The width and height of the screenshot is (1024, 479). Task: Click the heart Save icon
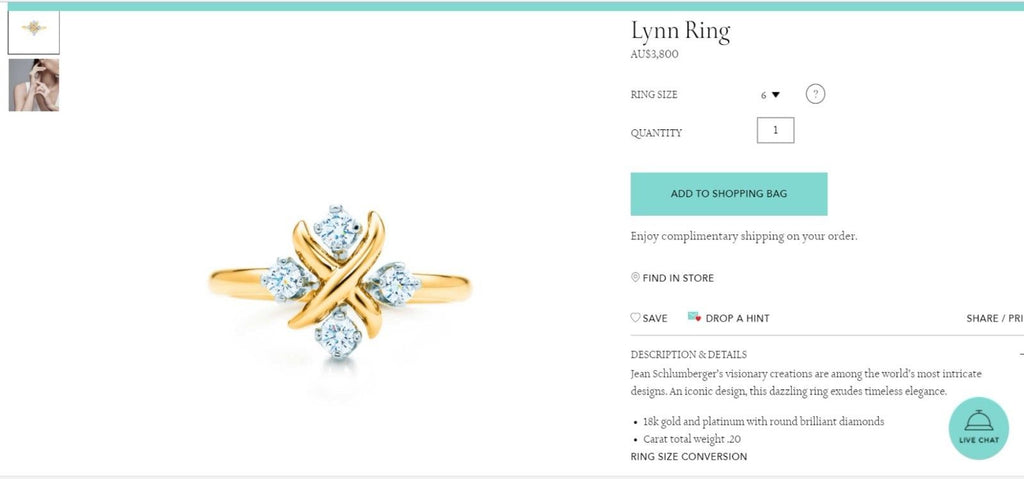pos(635,318)
